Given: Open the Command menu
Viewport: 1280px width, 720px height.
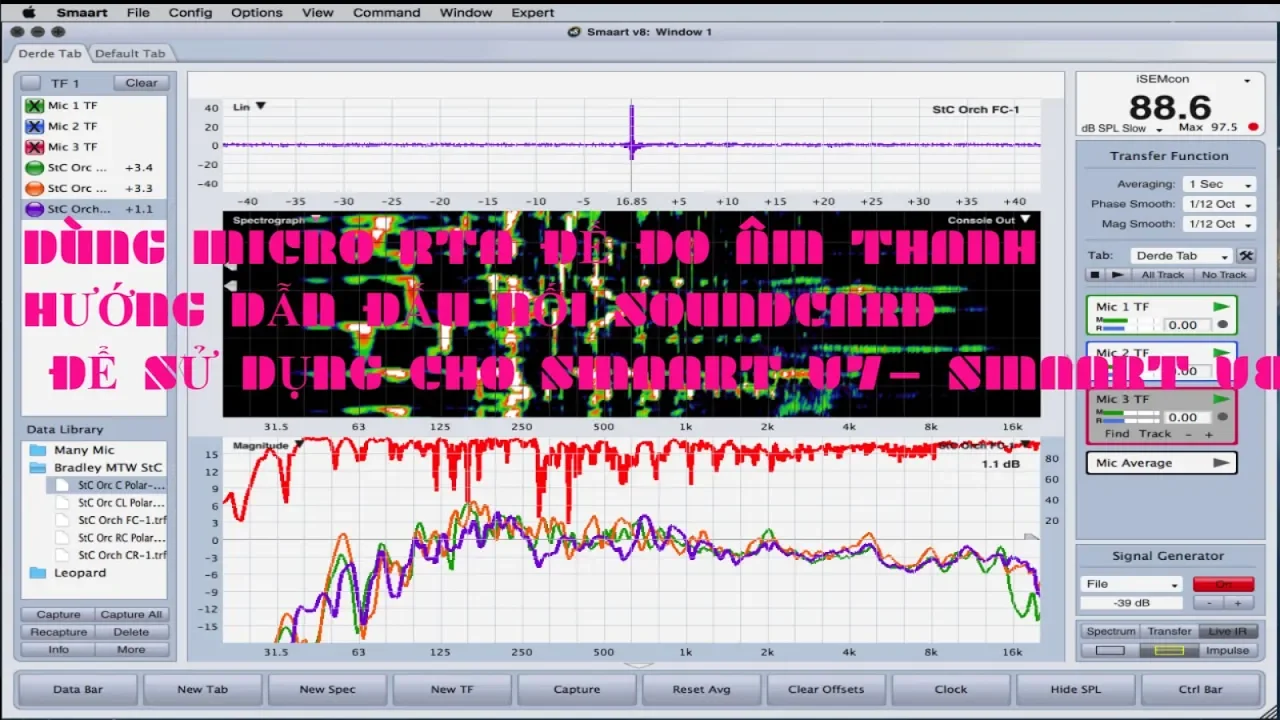Looking at the screenshot, I should [x=387, y=12].
